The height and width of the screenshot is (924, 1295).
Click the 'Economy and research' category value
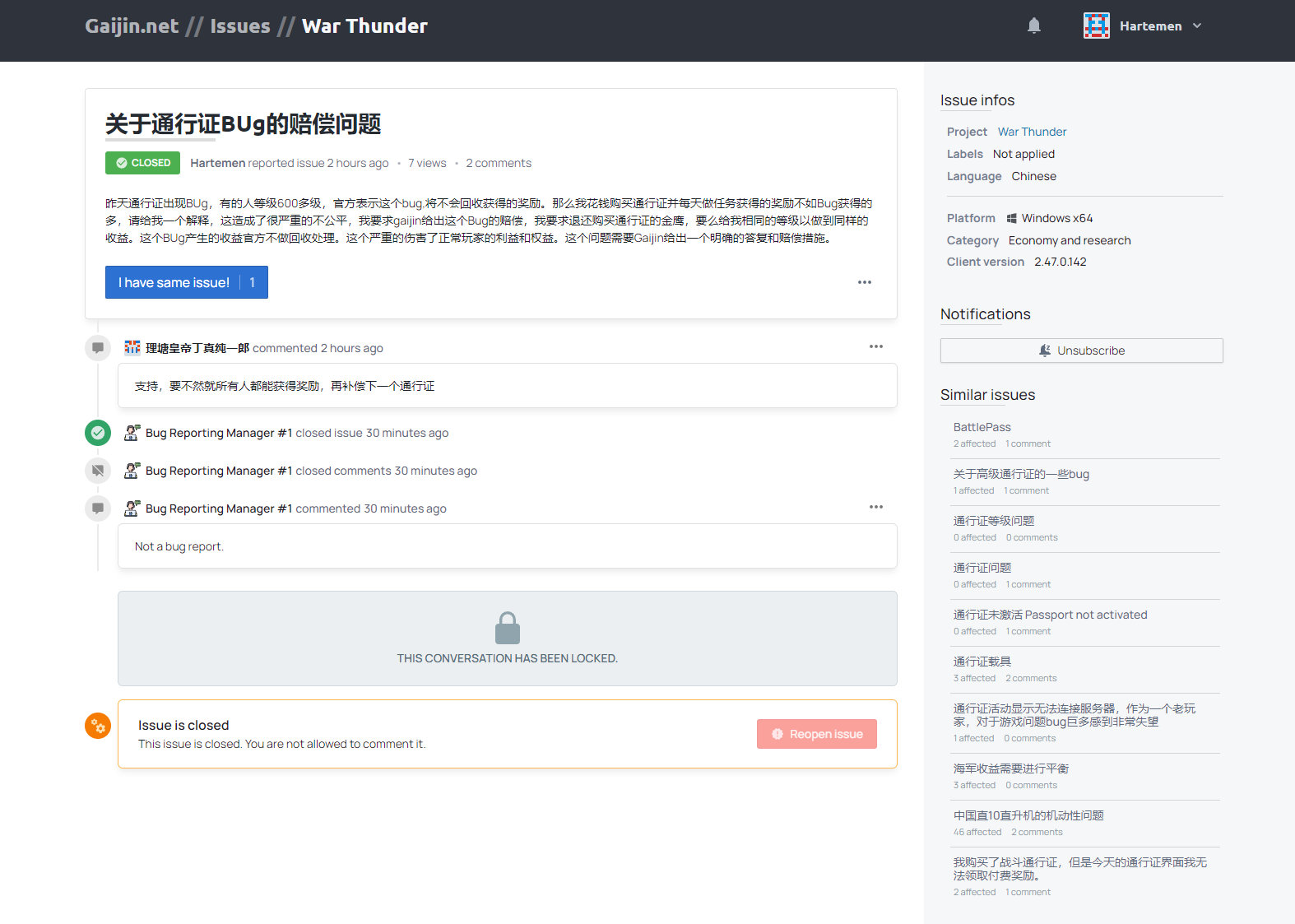(x=1070, y=240)
